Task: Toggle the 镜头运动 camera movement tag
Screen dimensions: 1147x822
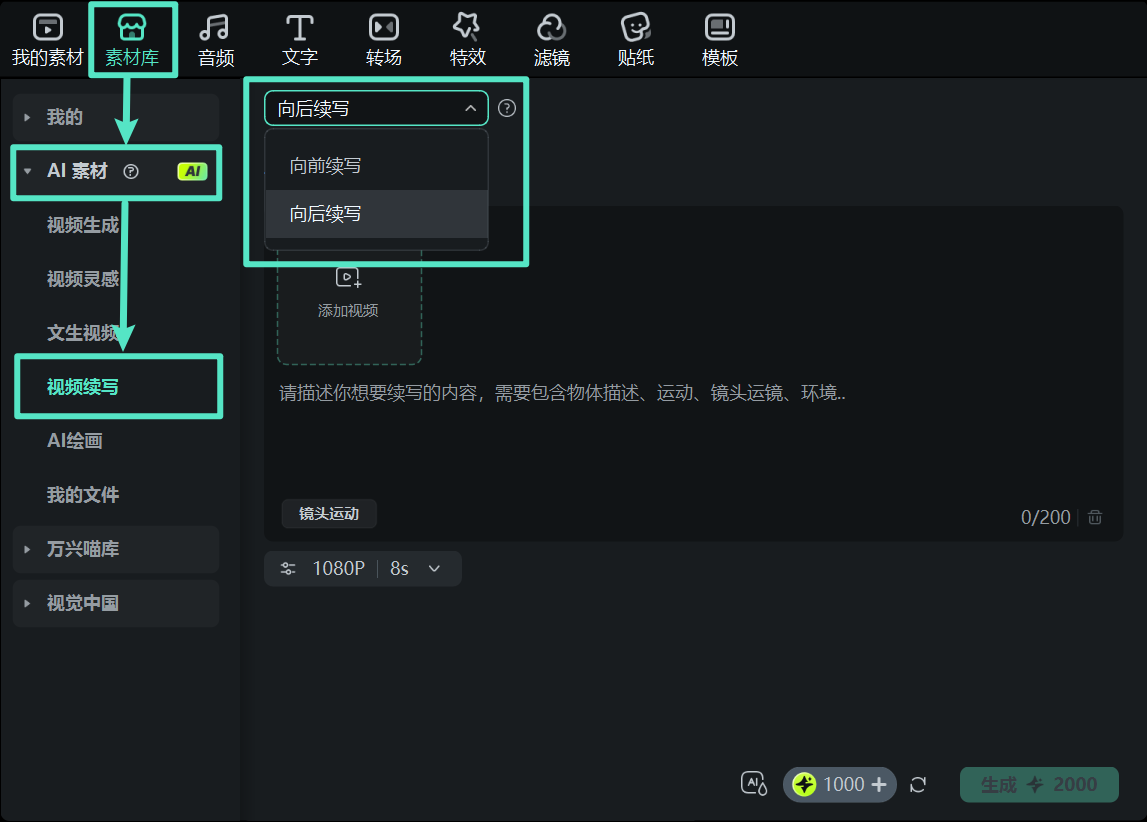Action: [328, 513]
